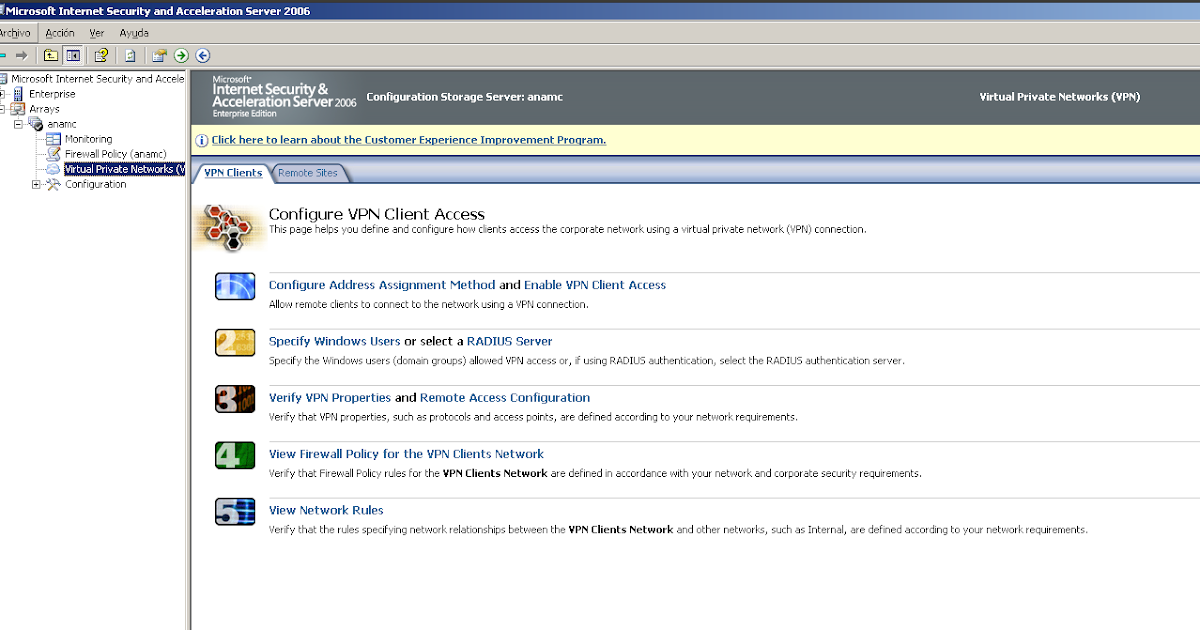Image resolution: width=1200 pixels, height=630 pixels.
Task: Click Specify Windows Users link
Action: [x=335, y=341]
